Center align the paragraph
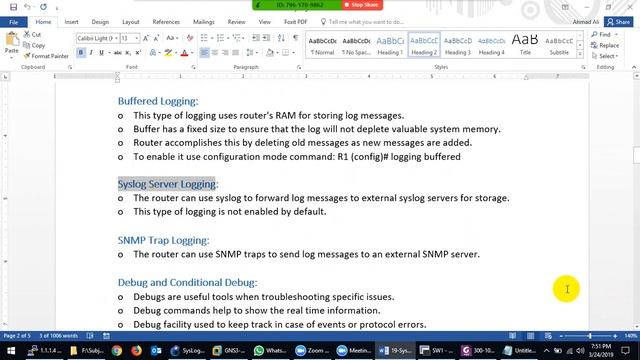The width and height of the screenshot is (640, 360). coord(215,53)
